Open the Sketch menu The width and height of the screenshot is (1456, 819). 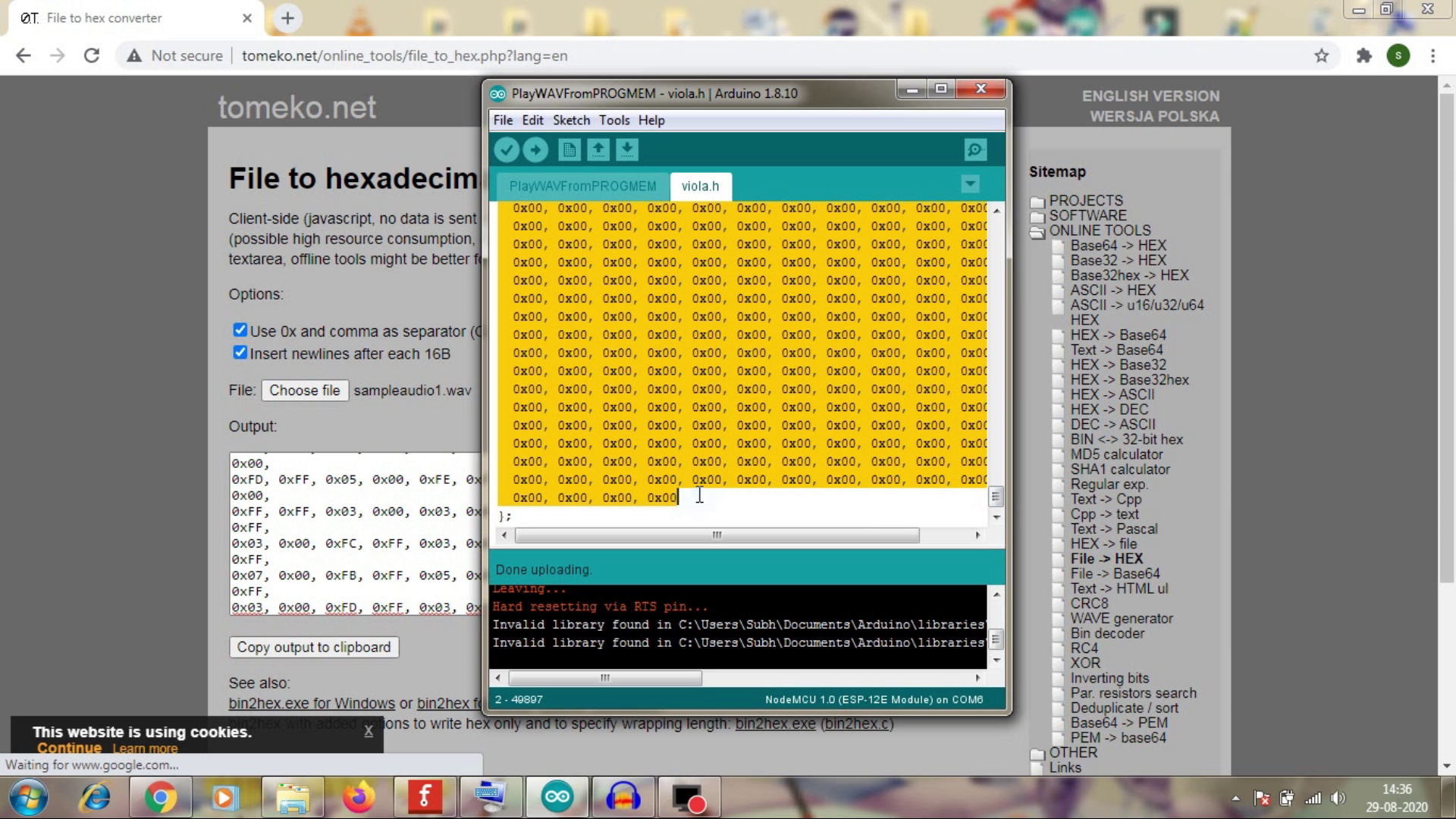pyautogui.click(x=571, y=121)
